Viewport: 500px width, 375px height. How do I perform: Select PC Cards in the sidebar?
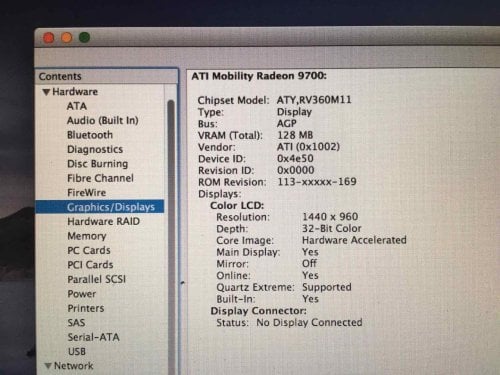point(89,250)
